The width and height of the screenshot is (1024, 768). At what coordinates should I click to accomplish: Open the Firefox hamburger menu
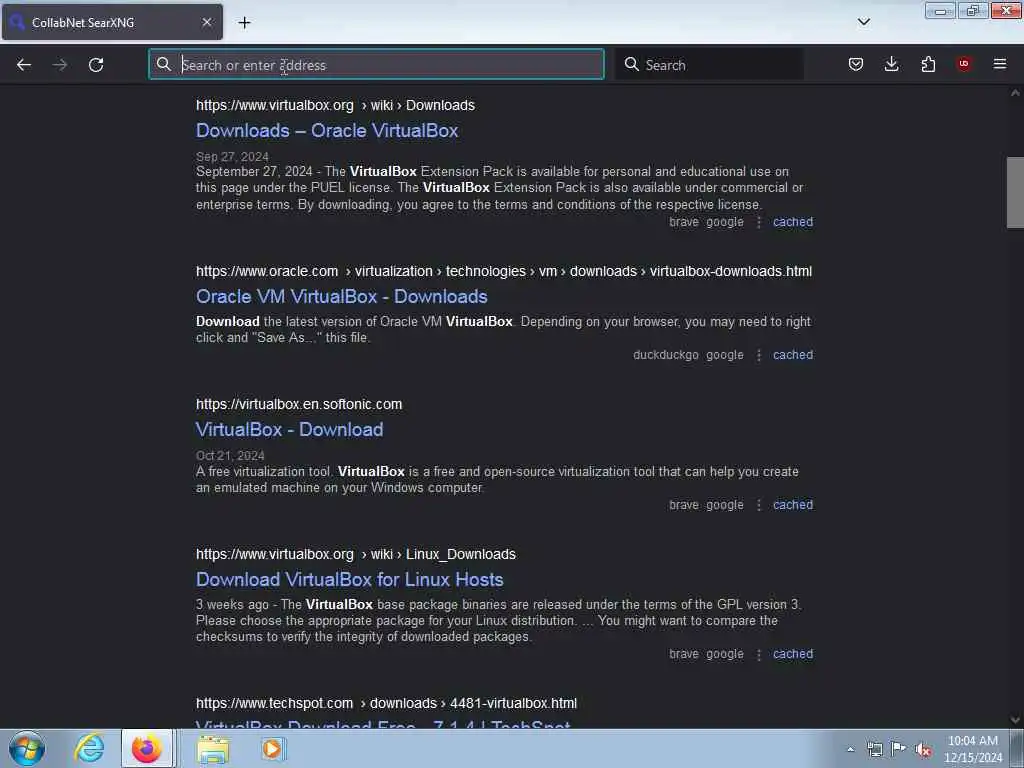click(x=1000, y=64)
